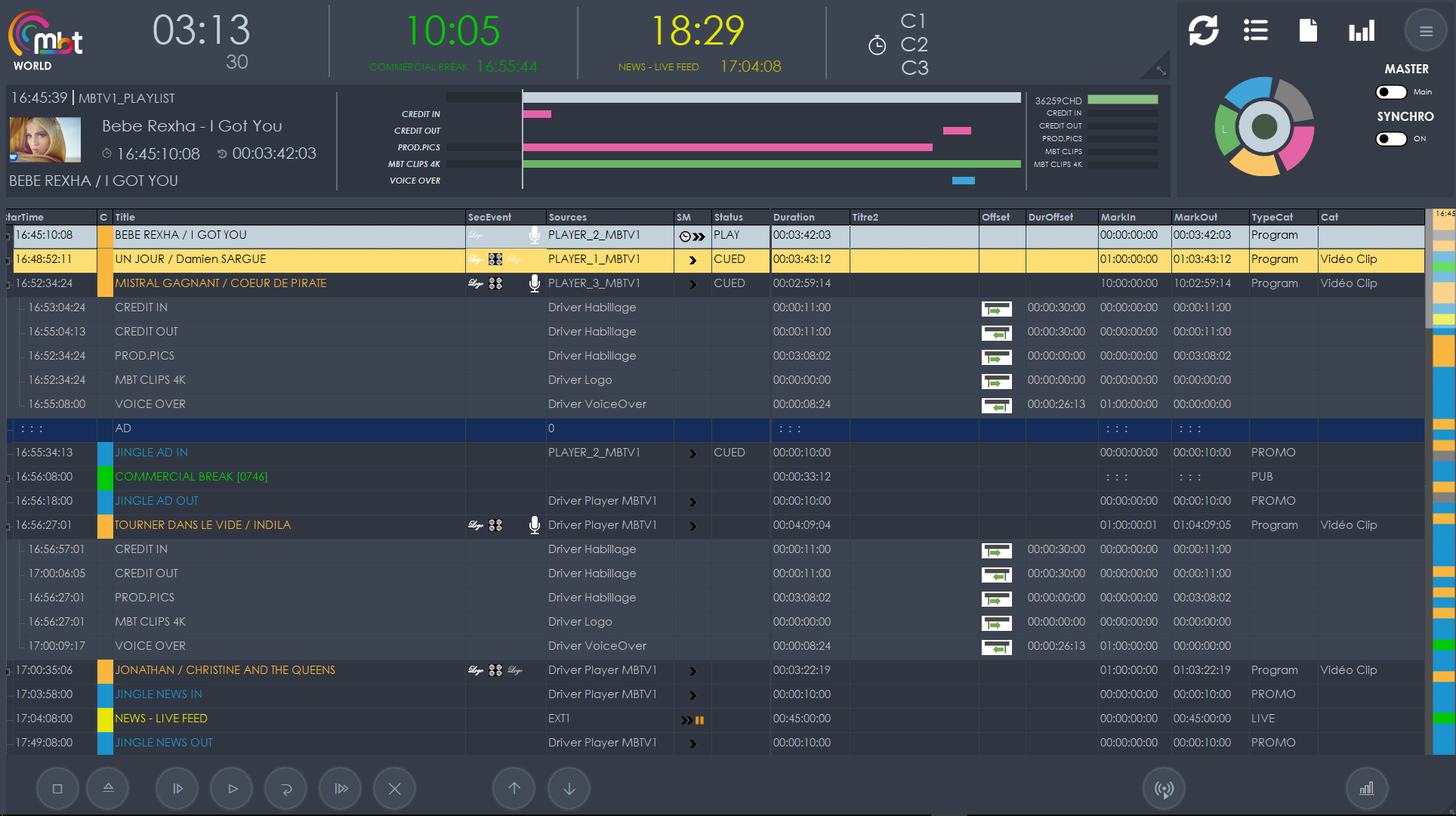Image resolution: width=1456 pixels, height=816 pixels.
Task: Click the green L segment of color wheel
Action: point(1226,130)
